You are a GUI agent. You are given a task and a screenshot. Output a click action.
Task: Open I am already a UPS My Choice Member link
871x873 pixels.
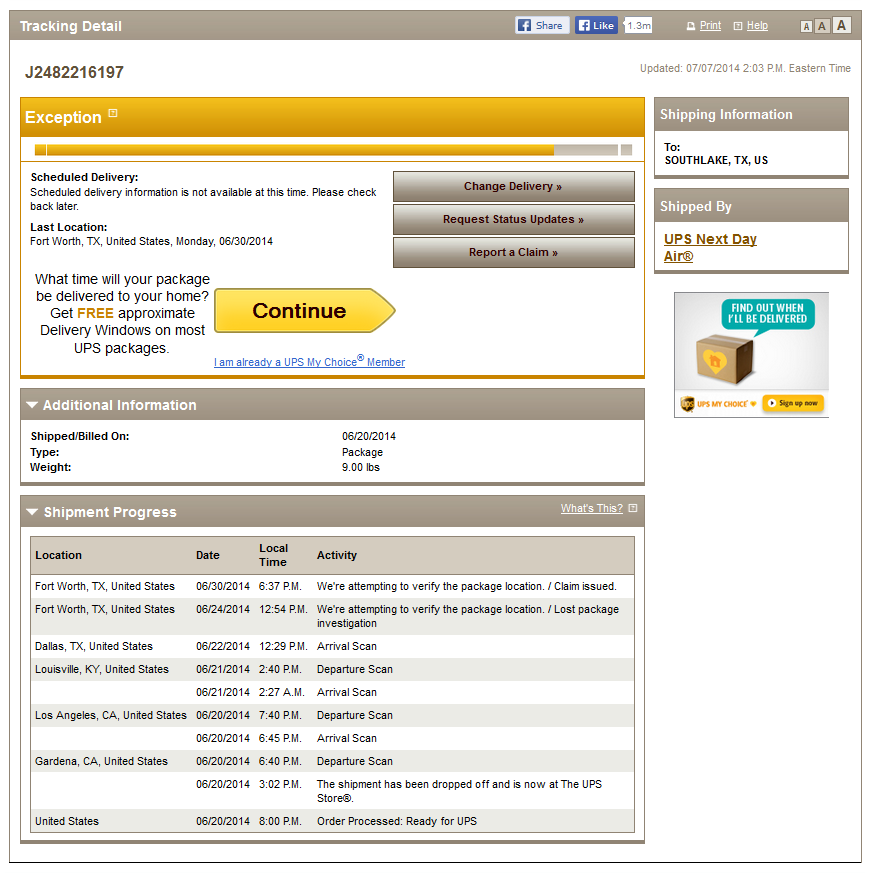[x=309, y=362]
